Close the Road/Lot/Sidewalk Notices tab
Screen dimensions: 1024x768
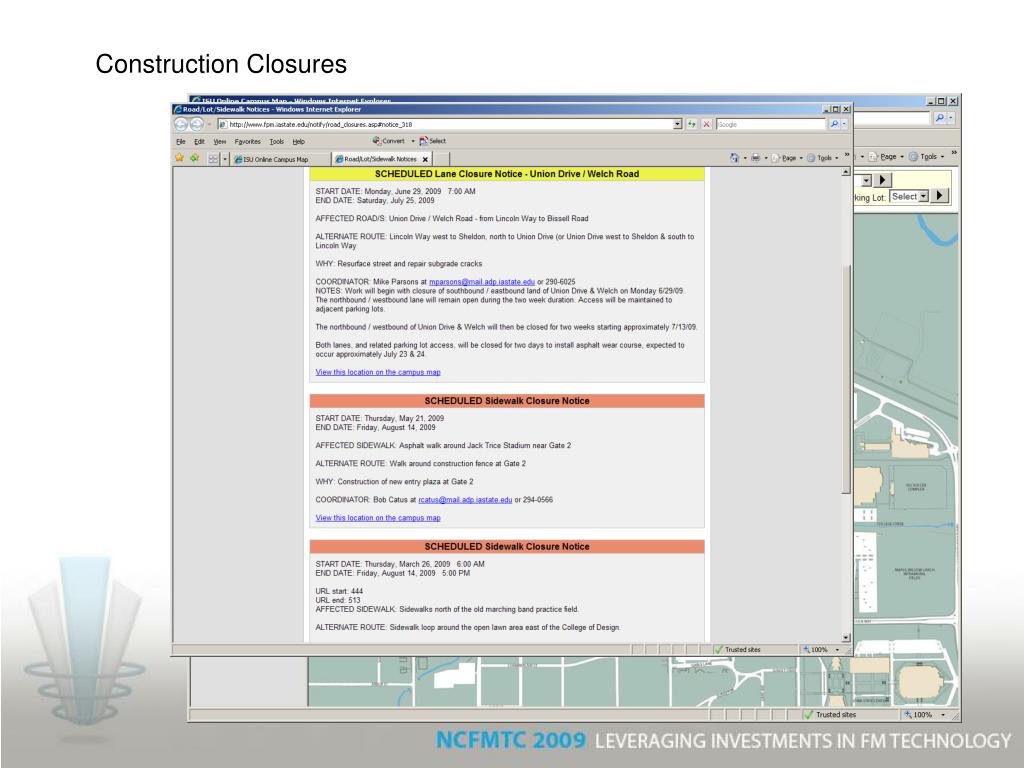pyautogui.click(x=425, y=159)
